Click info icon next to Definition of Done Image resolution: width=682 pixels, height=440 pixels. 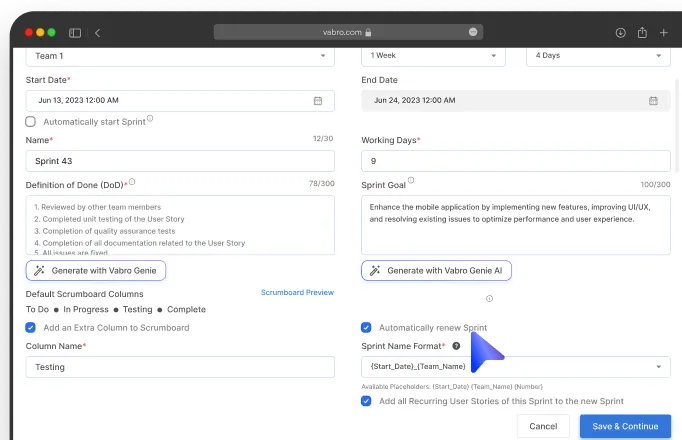132,182
